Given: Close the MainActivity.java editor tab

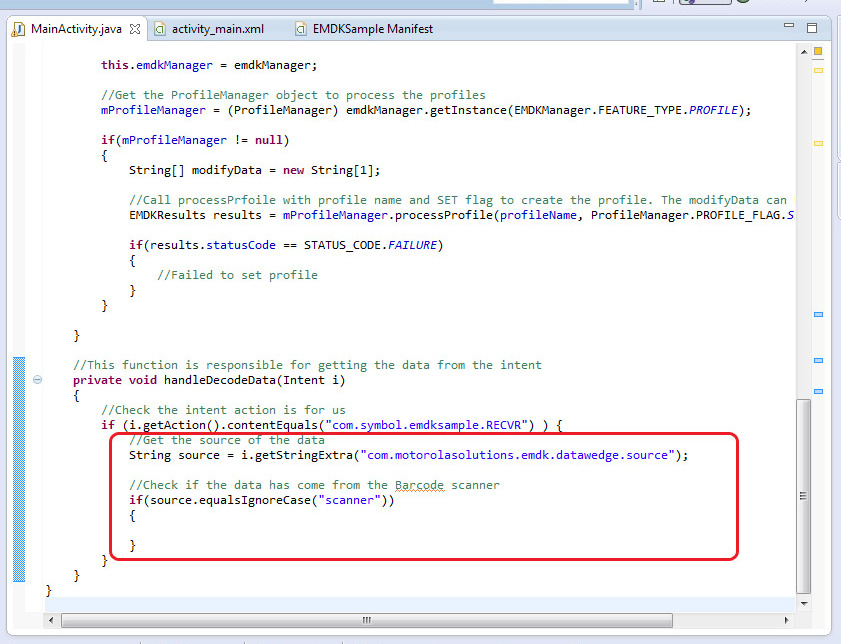Looking at the screenshot, I should click(133, 29).
